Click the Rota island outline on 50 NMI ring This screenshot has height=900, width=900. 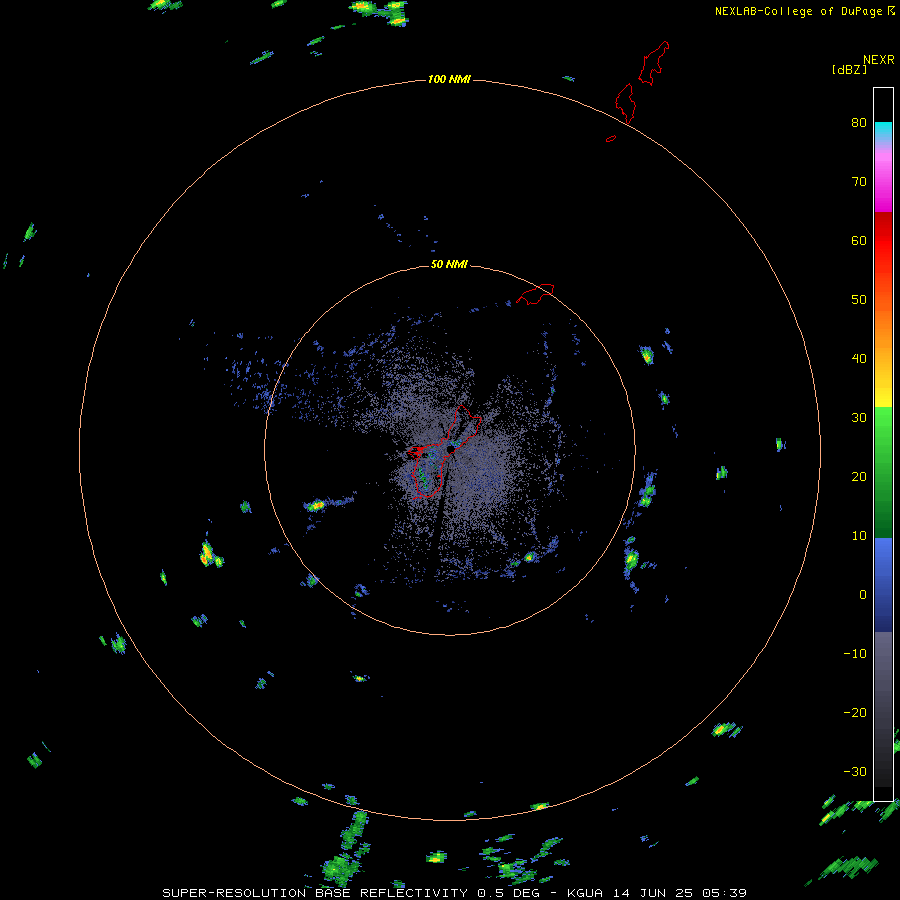[535, 293]
